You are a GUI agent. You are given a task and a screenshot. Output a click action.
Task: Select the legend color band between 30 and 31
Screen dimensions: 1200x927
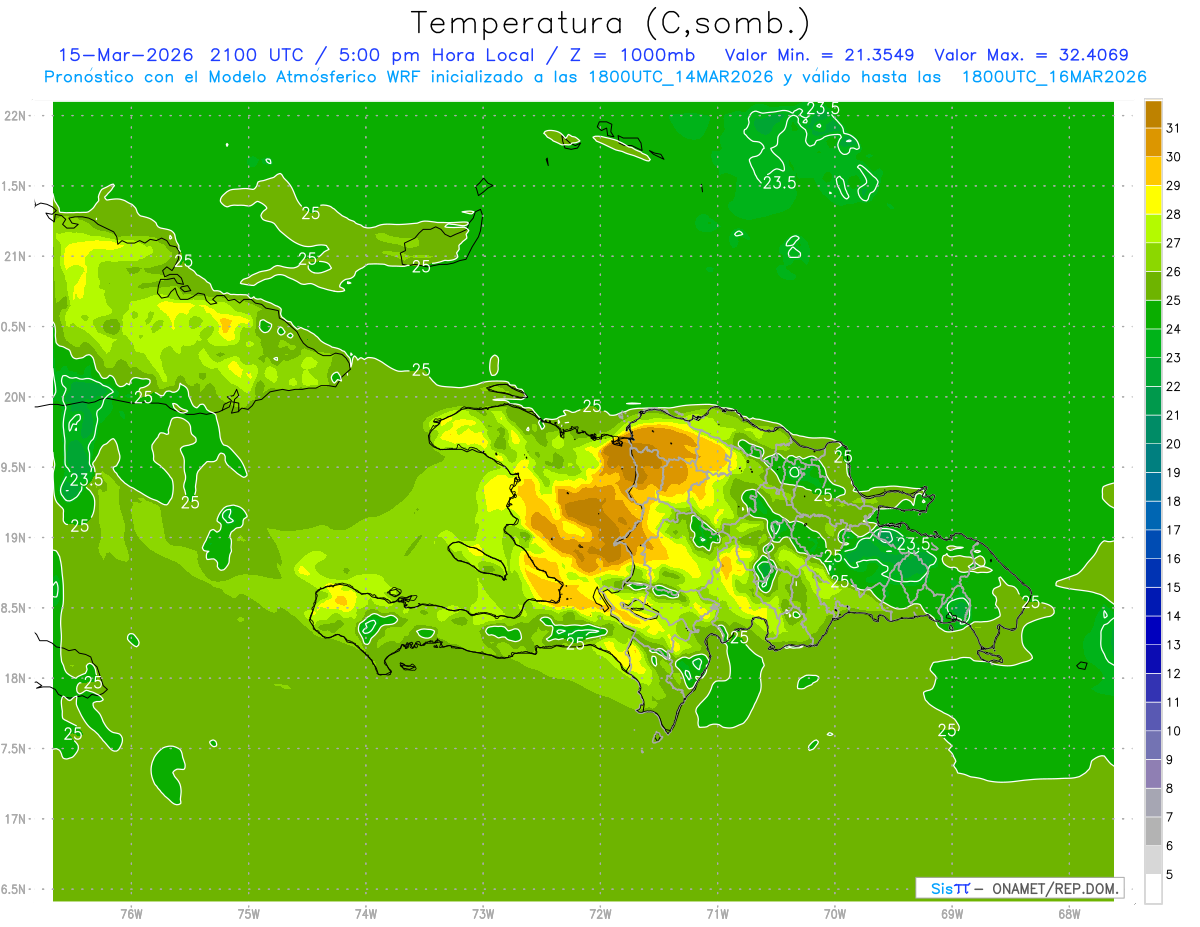1153,142
